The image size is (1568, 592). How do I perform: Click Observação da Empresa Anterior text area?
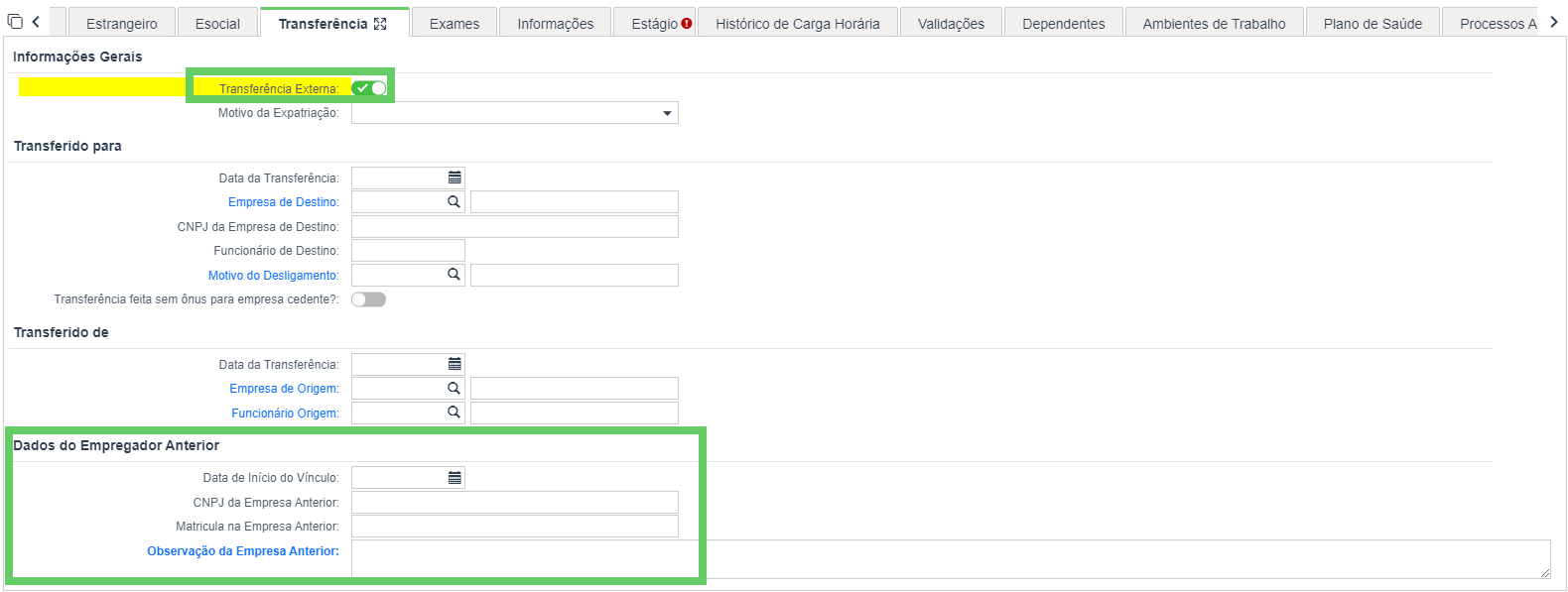pos(951,559)
